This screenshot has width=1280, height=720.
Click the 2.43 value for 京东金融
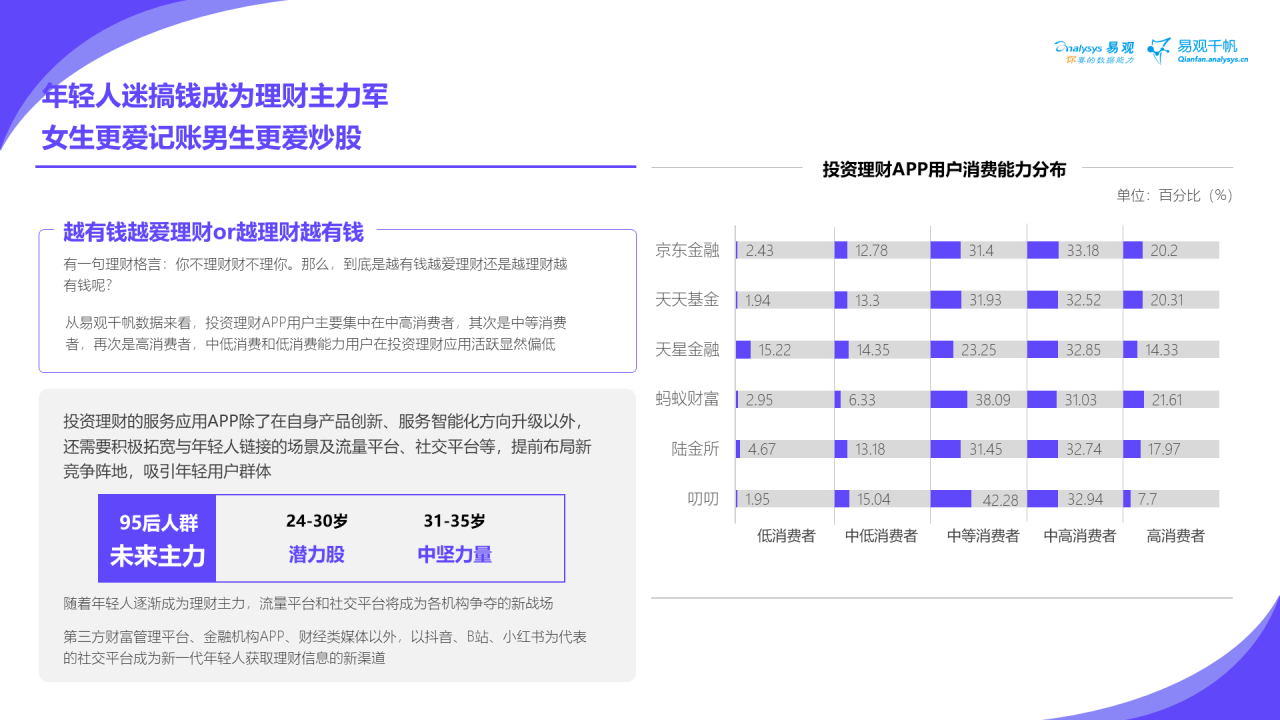759,251
